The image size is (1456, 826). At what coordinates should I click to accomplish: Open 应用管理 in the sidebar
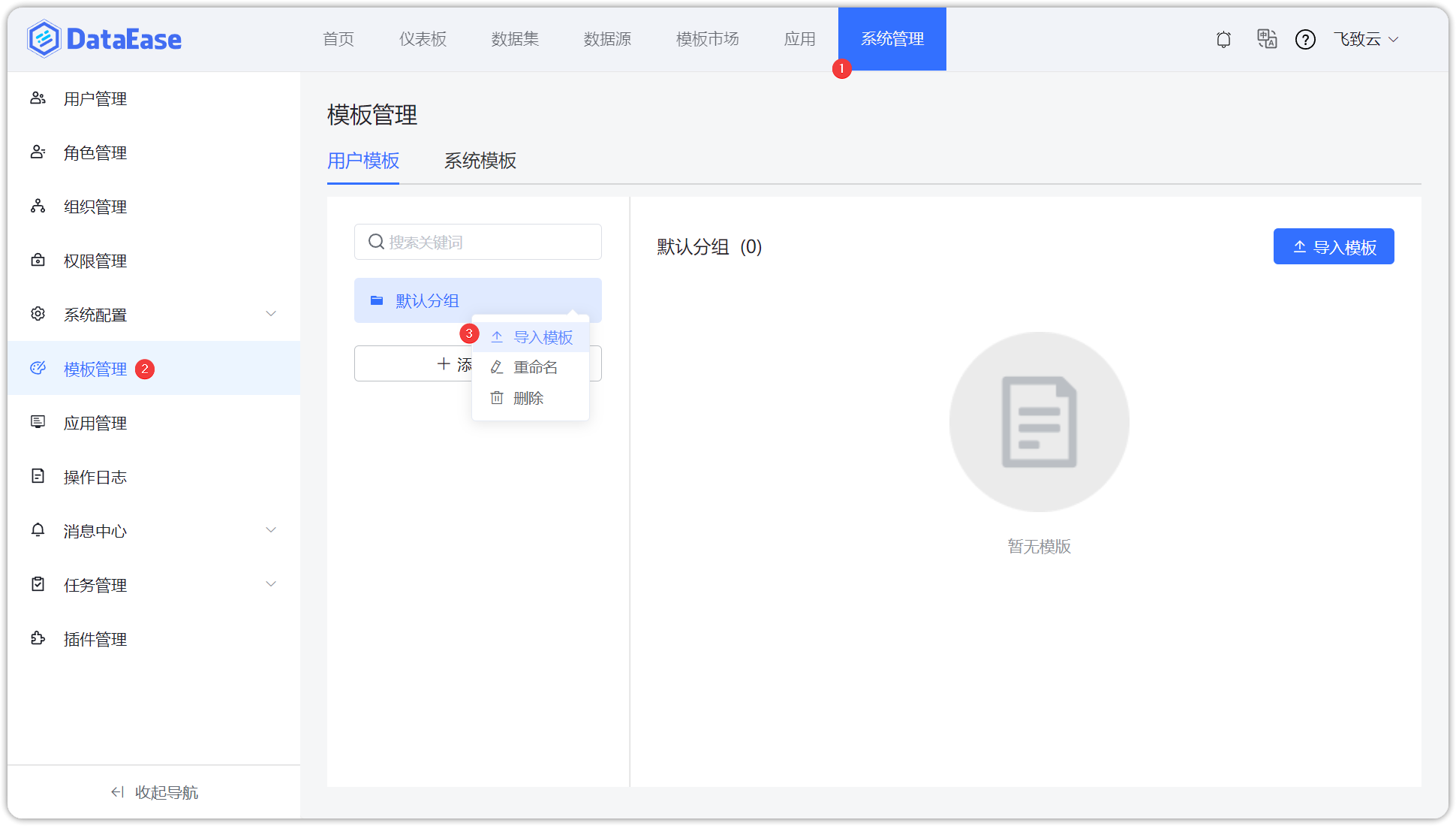tap(154, 423)
